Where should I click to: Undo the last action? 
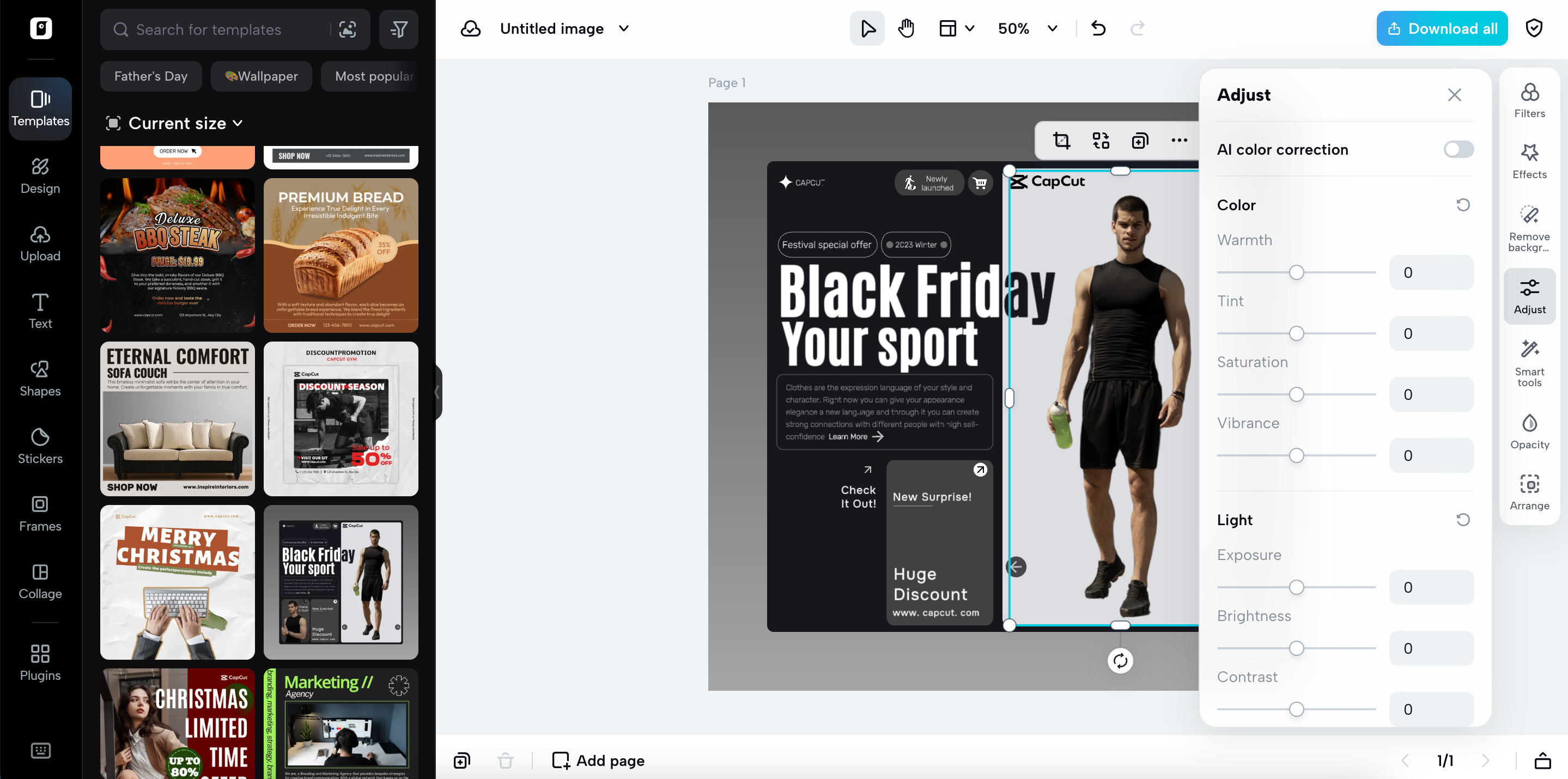(1098, 29)
